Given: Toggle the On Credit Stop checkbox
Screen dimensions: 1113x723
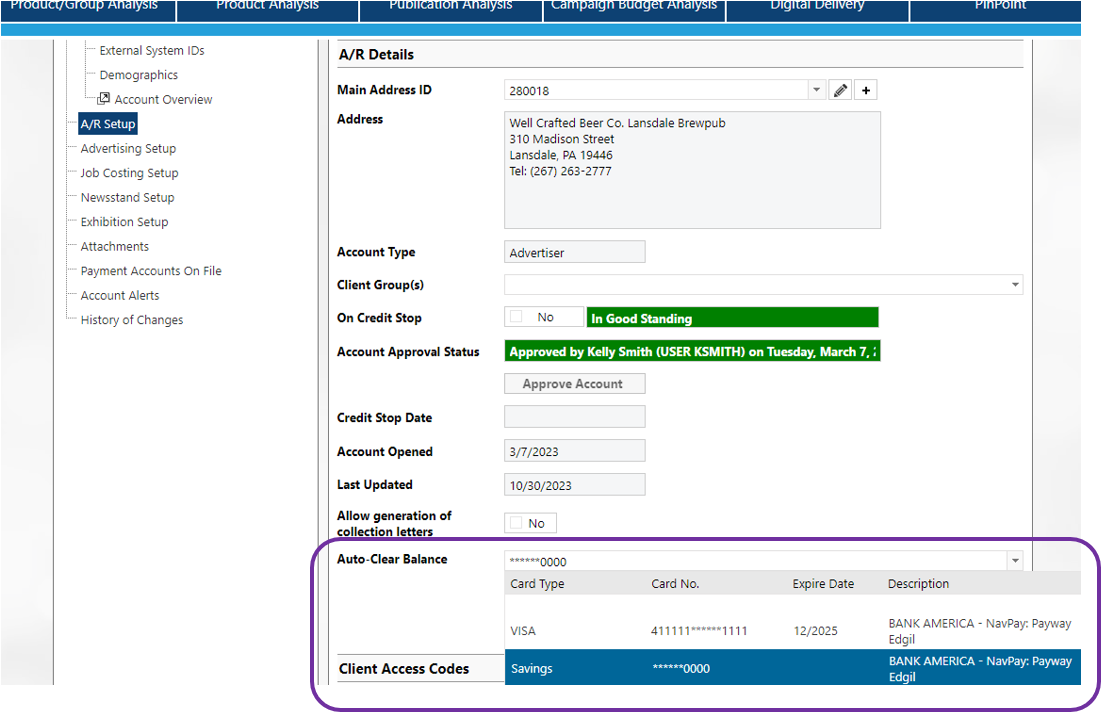Looking at the screenshot, I should tap(517, 317).
